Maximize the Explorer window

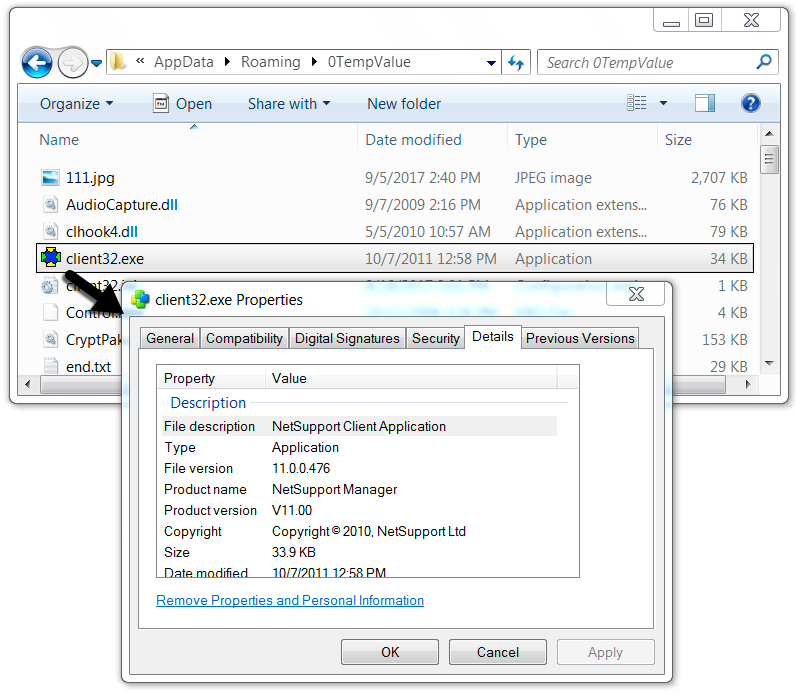[x=704, y=20]
